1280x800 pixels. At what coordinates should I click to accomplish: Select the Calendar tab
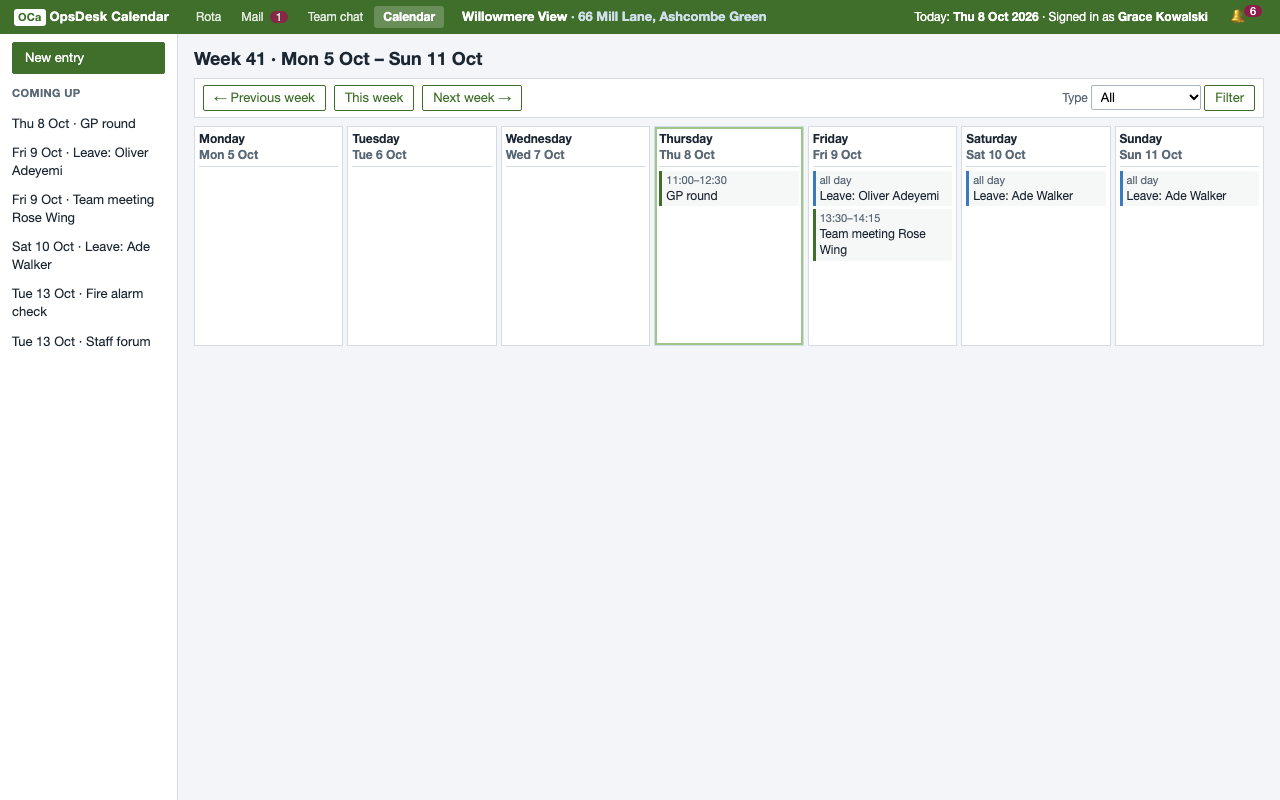tap(409, 17)
